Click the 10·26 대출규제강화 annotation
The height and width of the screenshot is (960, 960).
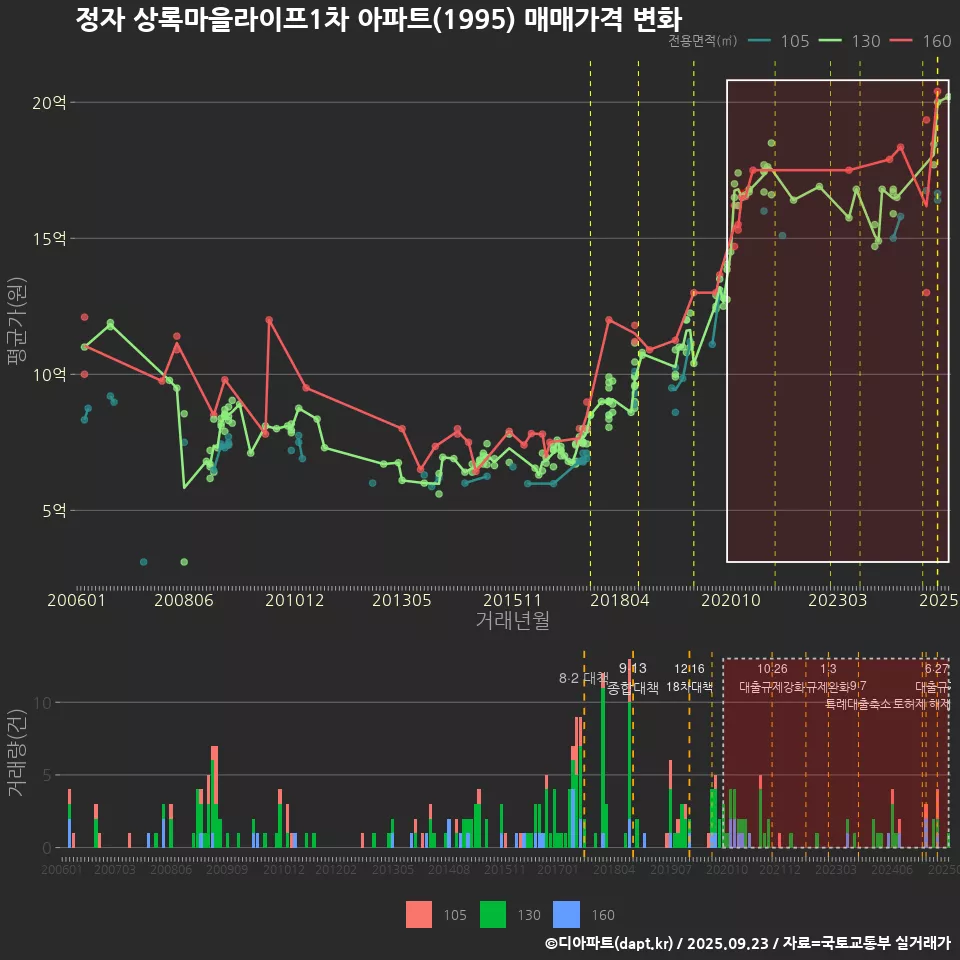coord(773,678)
